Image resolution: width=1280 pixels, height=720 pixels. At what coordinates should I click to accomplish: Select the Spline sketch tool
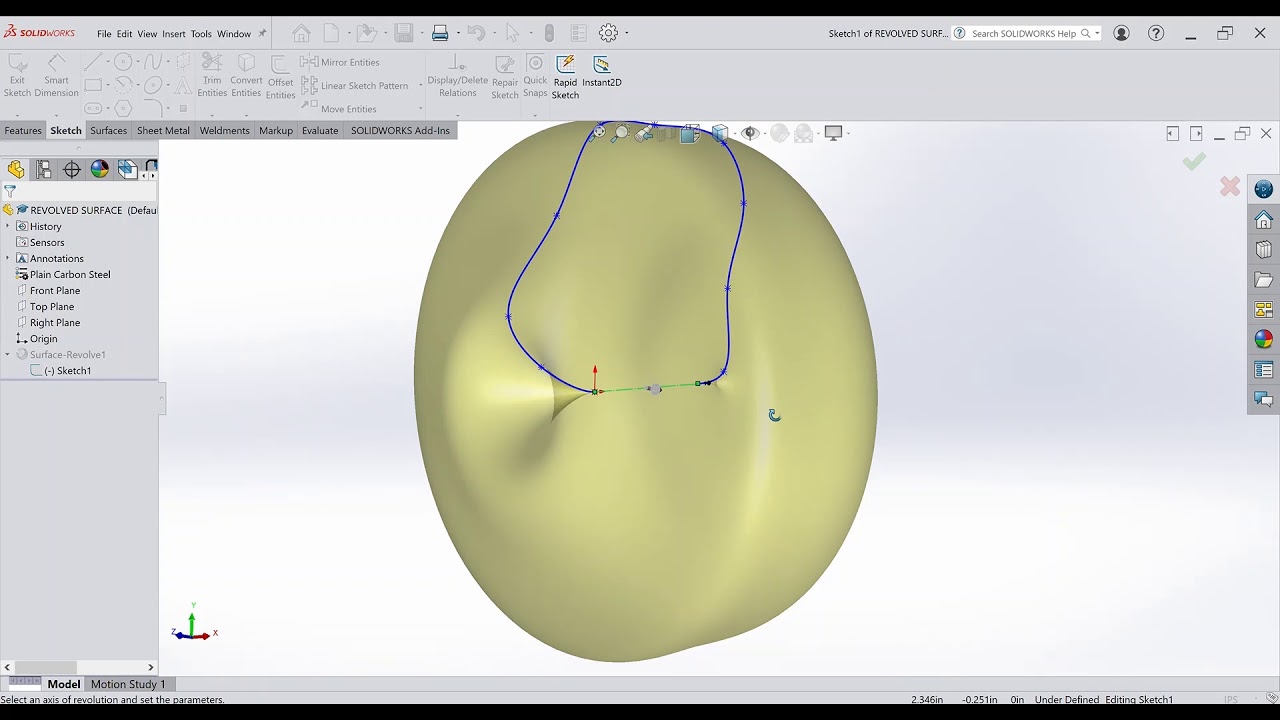coord(153,62)
